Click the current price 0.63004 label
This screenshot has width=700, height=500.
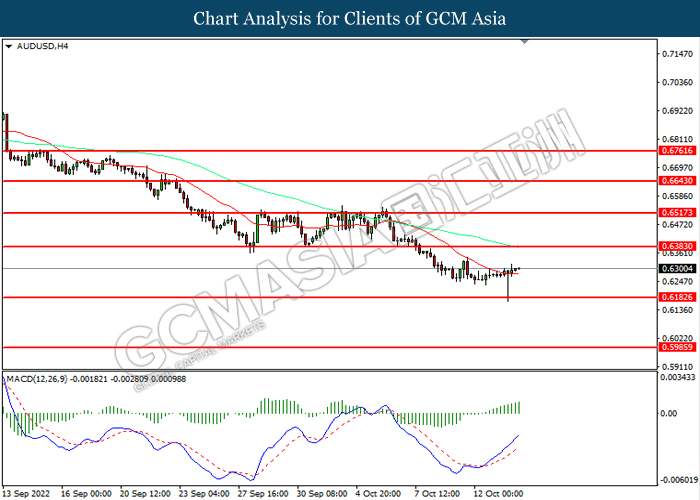[x=677, y=268]
